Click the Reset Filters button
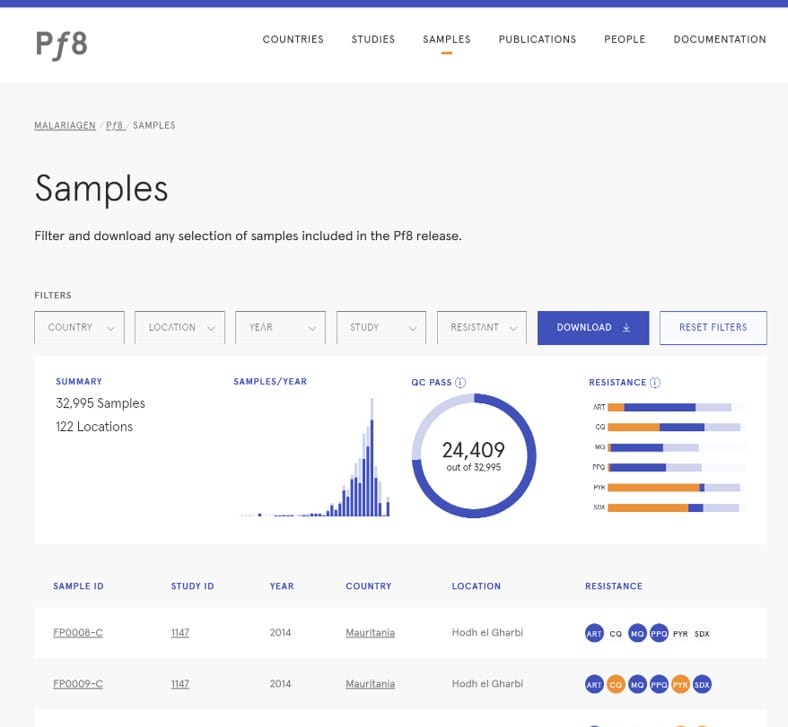Viewport: 788px width, 727px height. [x=713, y=328]
